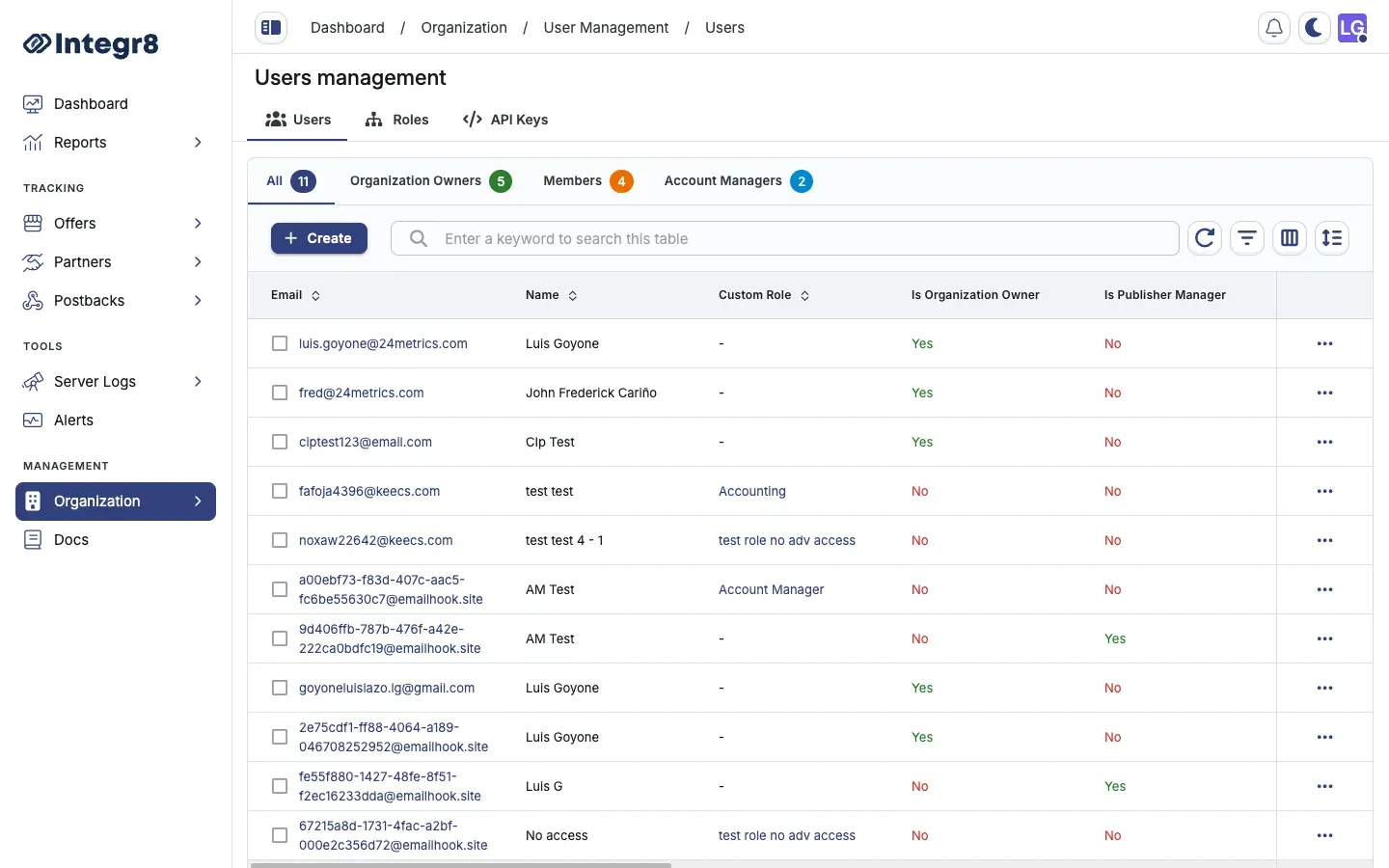Click the horizontal table scrollbar
Viewport: 1389px width, 868px height.
point(461,865)
